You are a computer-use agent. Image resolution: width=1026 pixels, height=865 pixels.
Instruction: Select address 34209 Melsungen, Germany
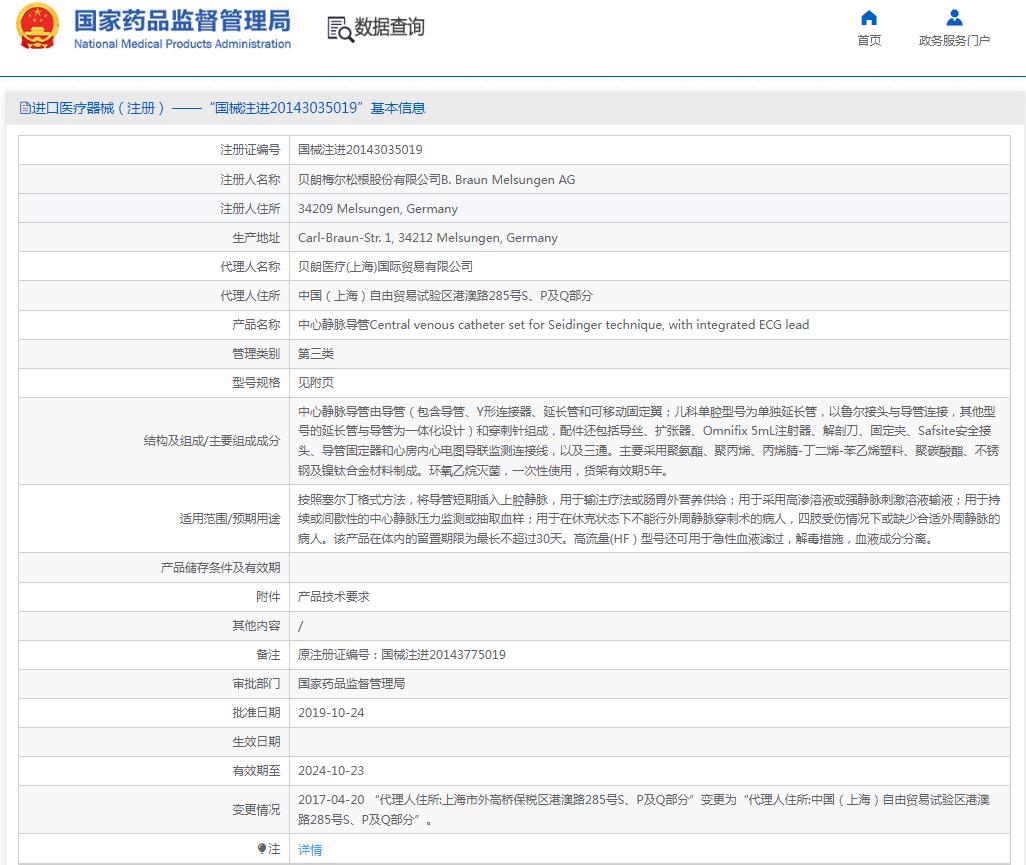tap(378, 209)
